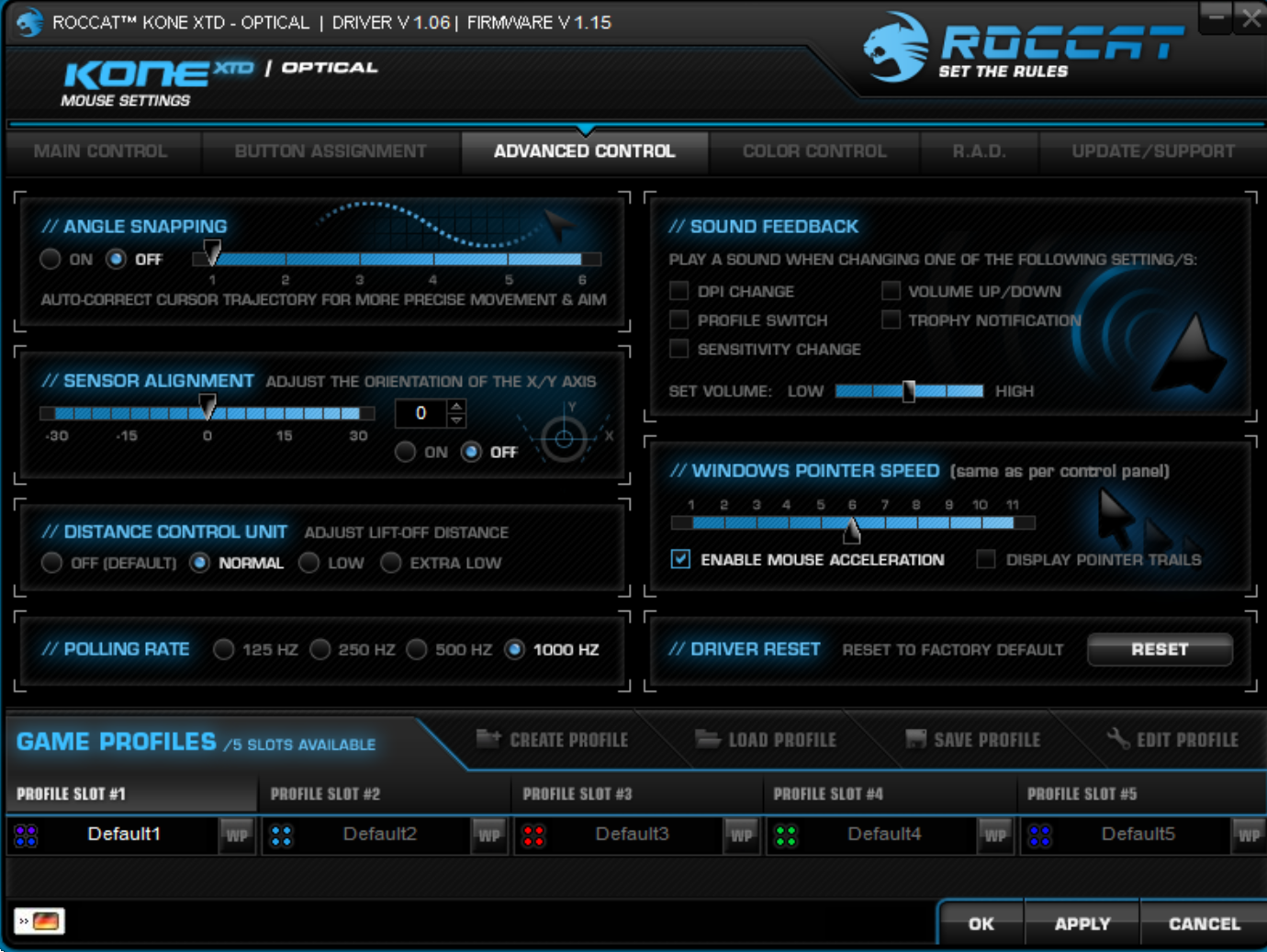Click the WP button next to Default1

(x=237, y=835)
